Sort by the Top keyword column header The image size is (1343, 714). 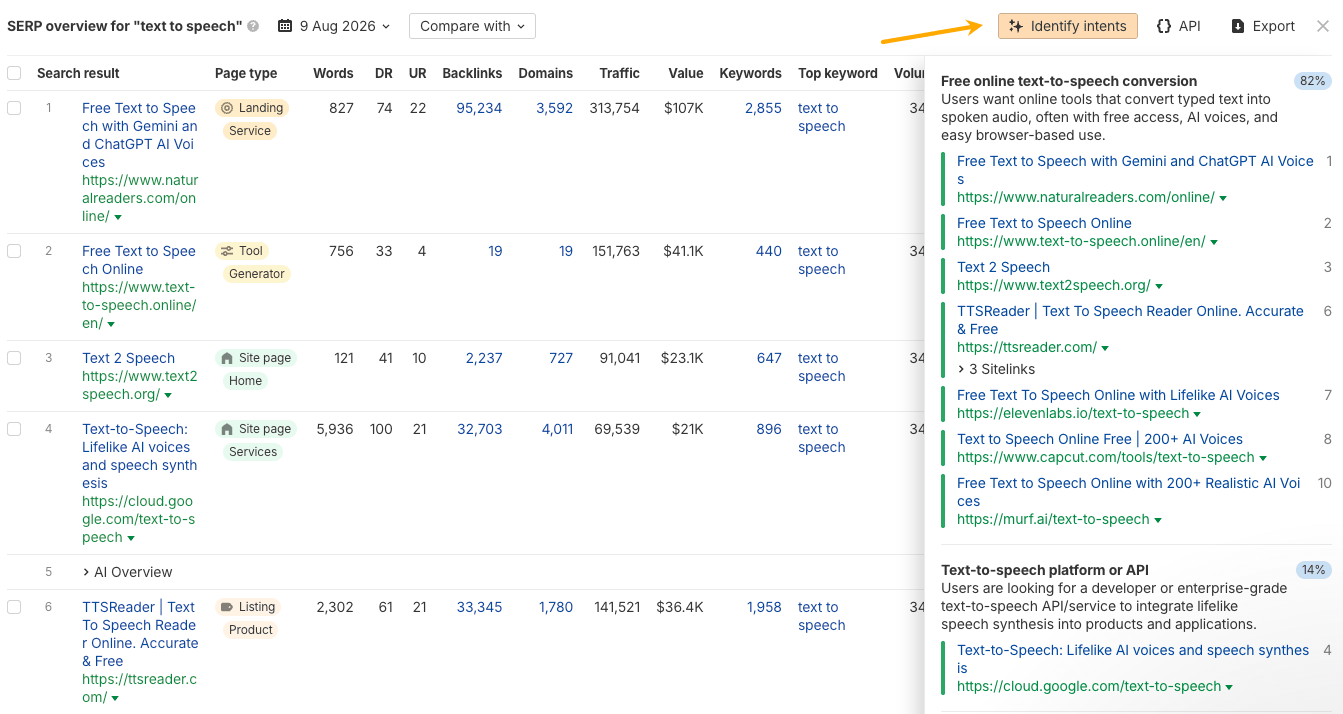838,73
